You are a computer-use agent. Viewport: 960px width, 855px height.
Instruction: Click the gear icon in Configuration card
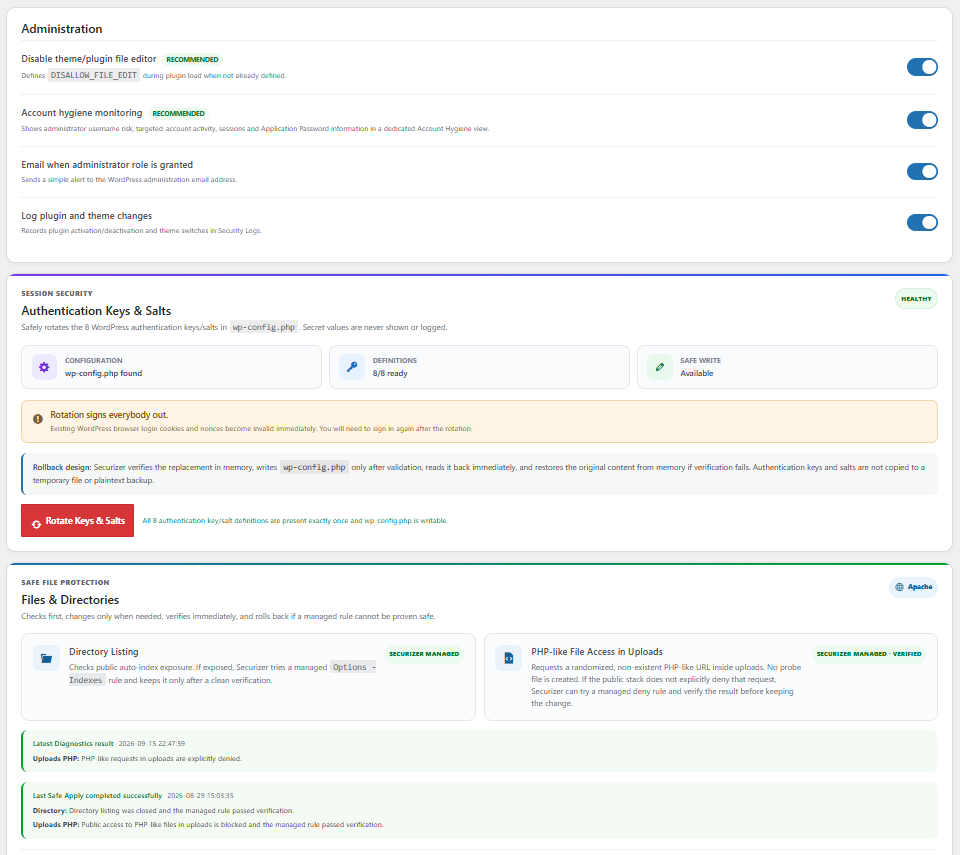44,367
